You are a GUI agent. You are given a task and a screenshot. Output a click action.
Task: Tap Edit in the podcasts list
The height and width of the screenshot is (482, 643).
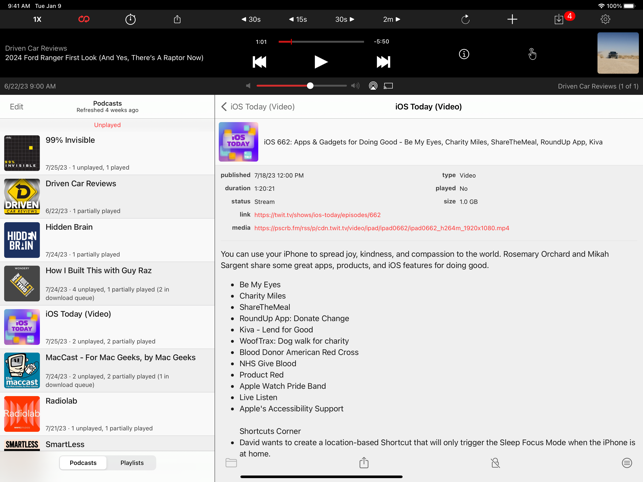click(x=16, y=107)
